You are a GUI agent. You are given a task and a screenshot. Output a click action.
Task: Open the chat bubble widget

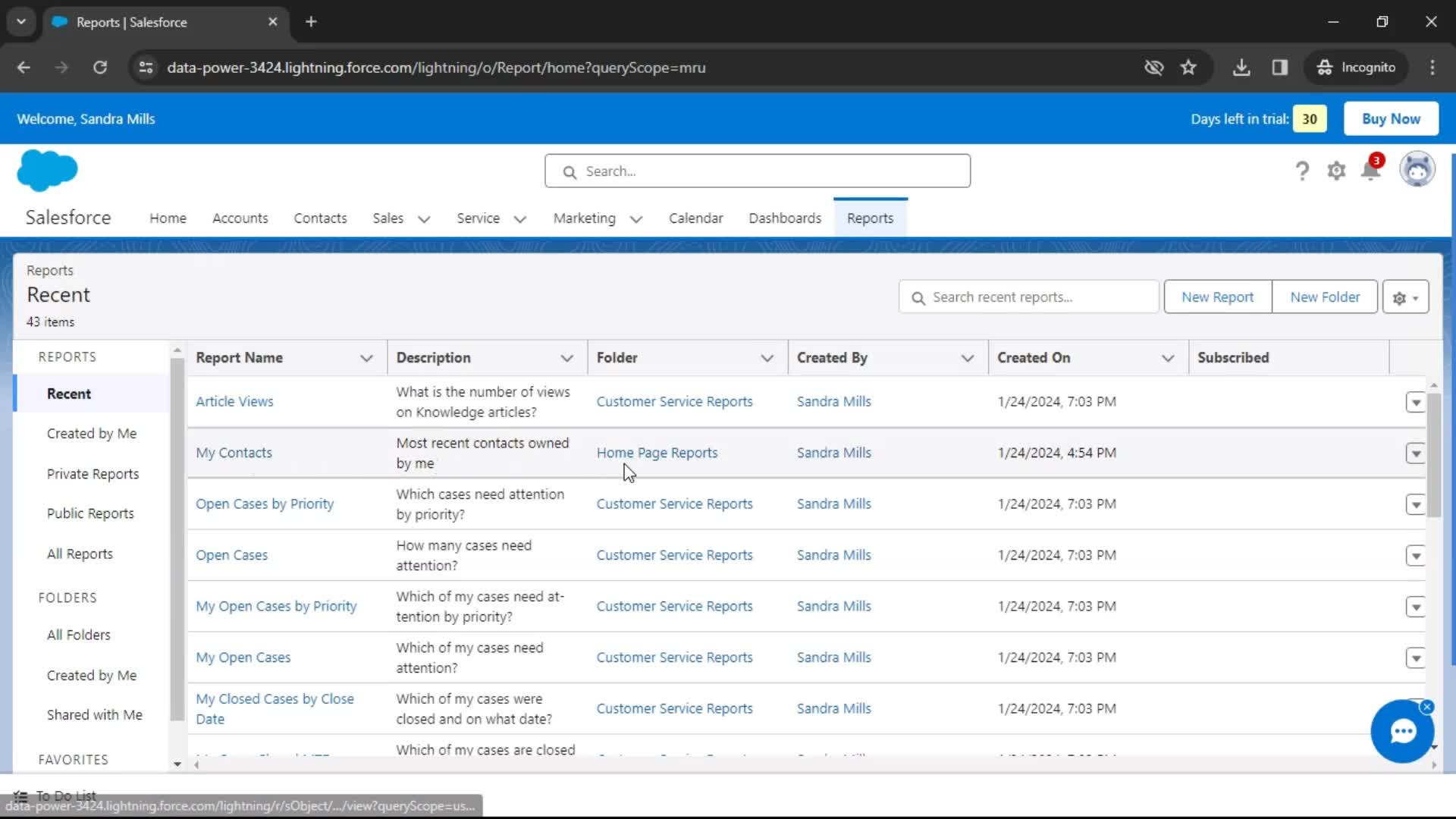[1402, 731]
